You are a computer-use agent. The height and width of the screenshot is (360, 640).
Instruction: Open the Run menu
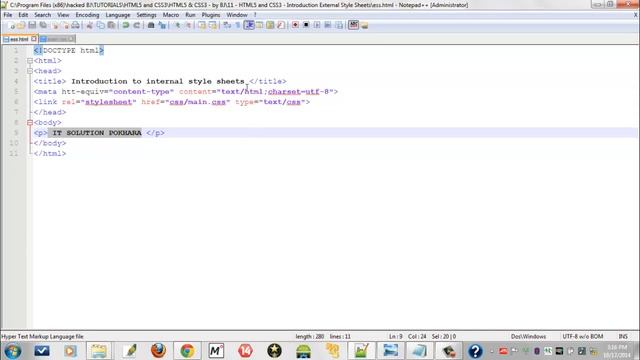(190, 15)
